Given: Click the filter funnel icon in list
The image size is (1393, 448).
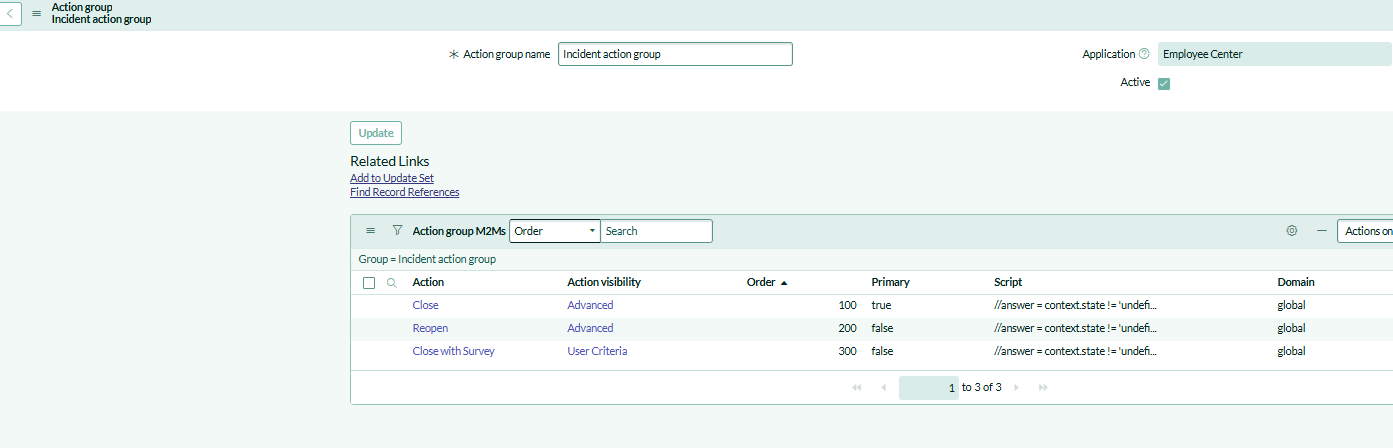Looking at the screenshot, I should (397, 231).
